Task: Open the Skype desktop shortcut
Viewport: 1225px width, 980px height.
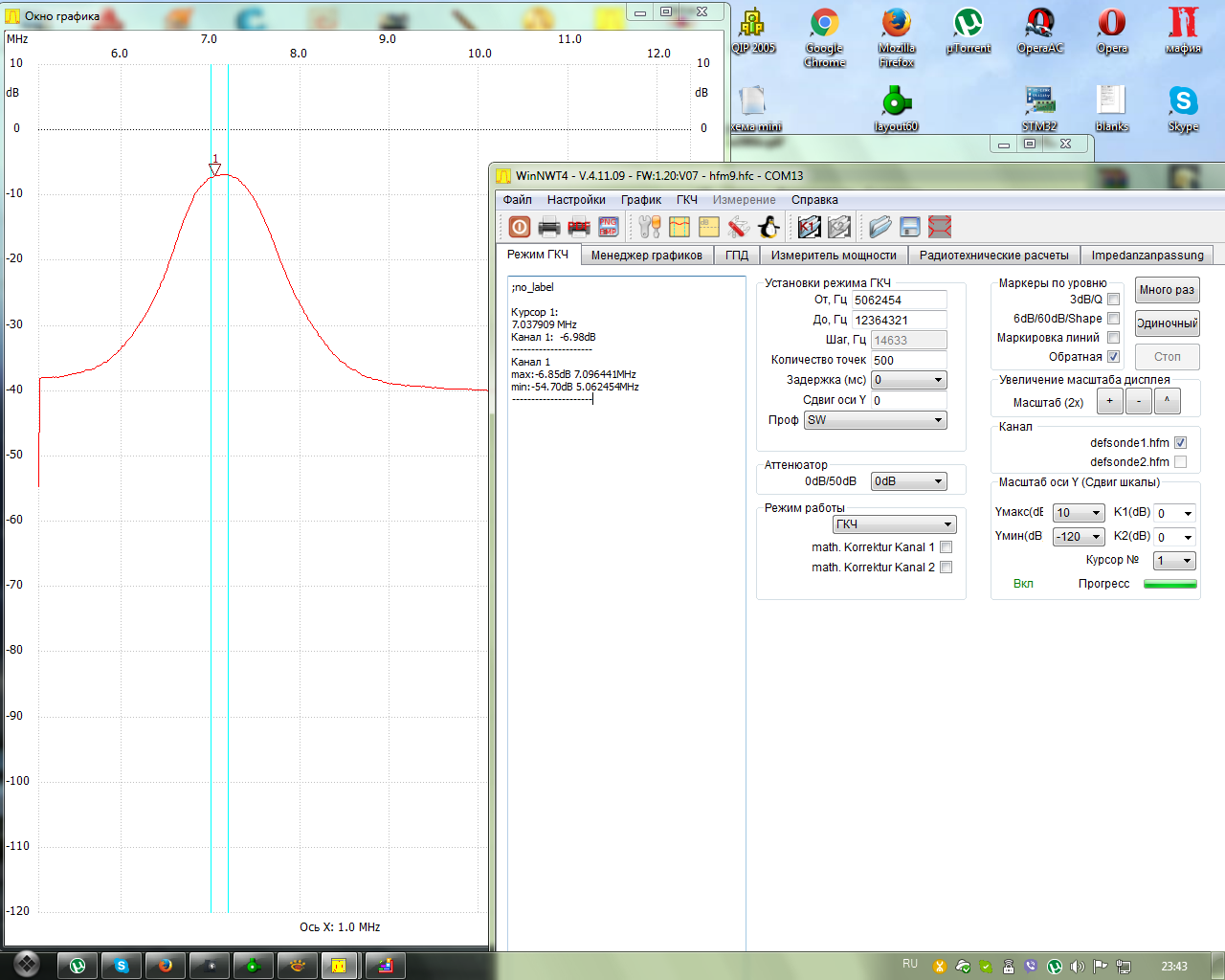Action: 1184,109
